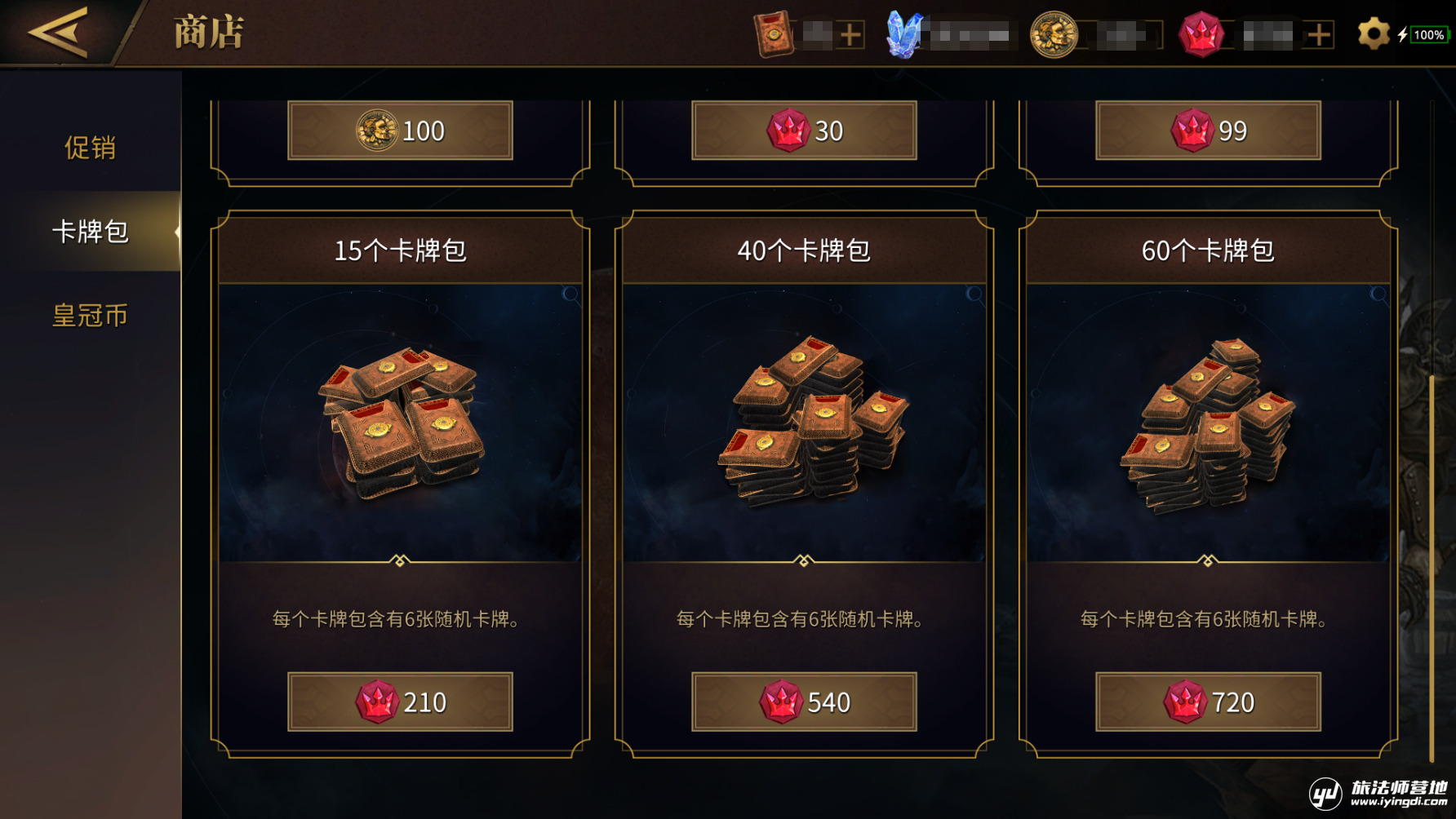1456x819 pixels.
Task: Add crown coins with the plus icon
Action: pyautogui.click(x=1320, y=35)
